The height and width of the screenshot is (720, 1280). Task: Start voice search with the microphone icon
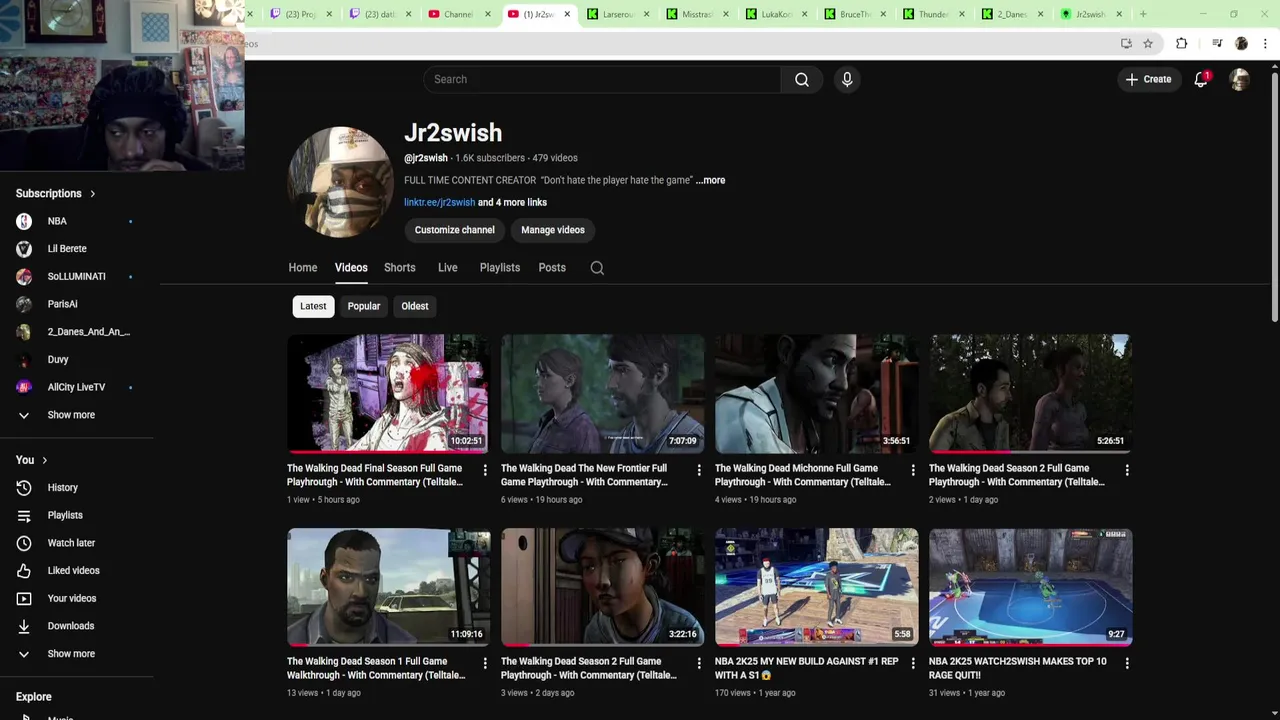point(847,79)
